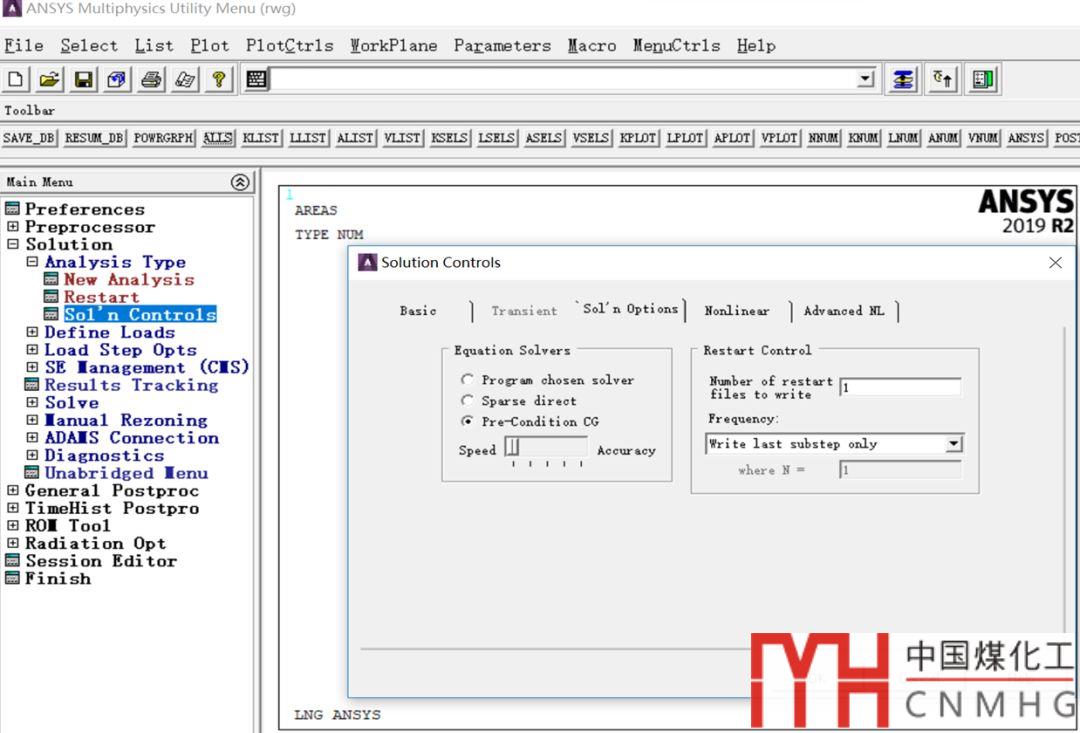The height and width of the screenshot is (733, 1080).
Task: Open the command input dropdown arrow
Action: click(865, 80)
